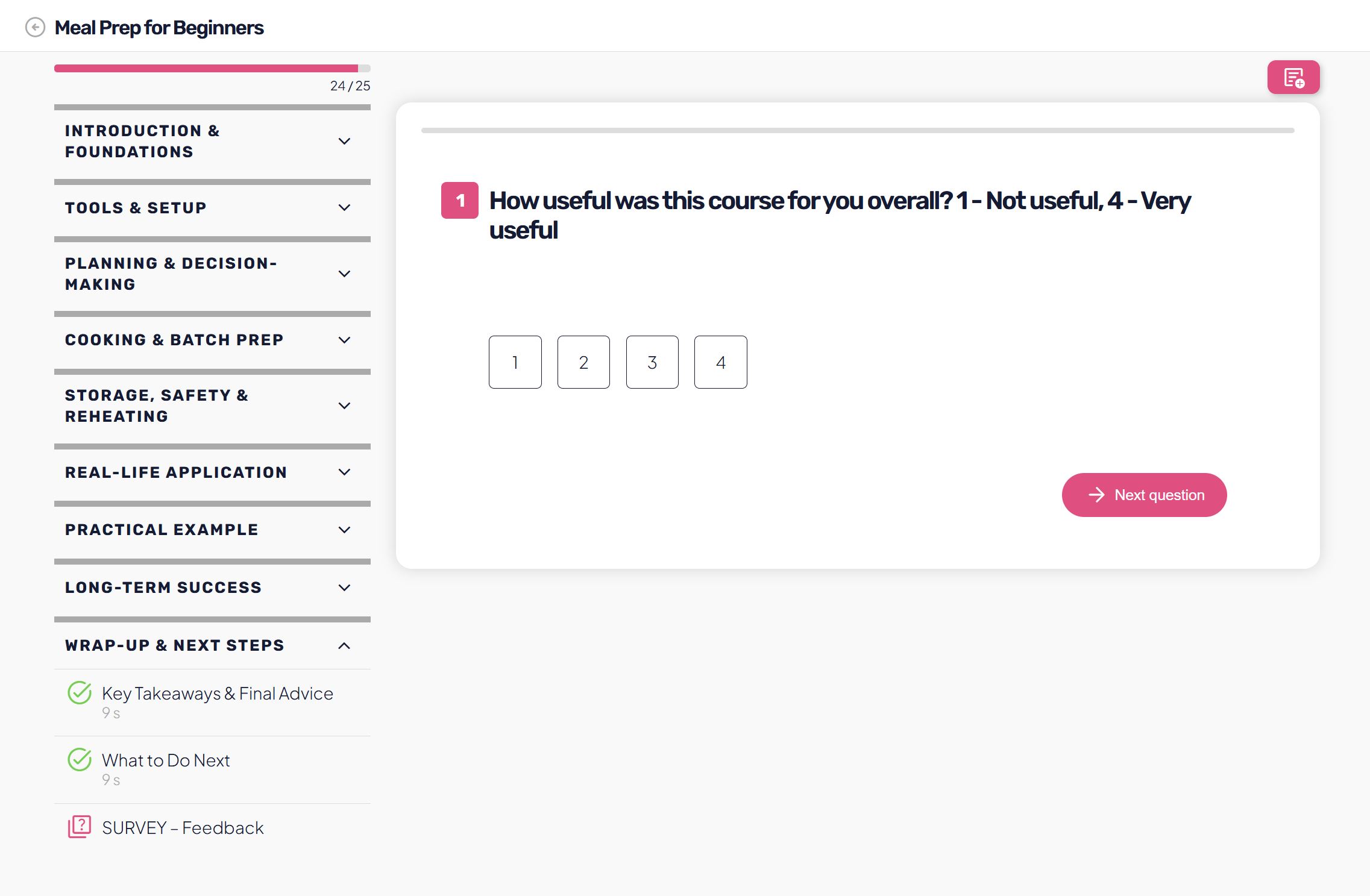The image size is (1370, 896).
Task: Expand the Introduction & Foundations section
Action: [344, 141]
